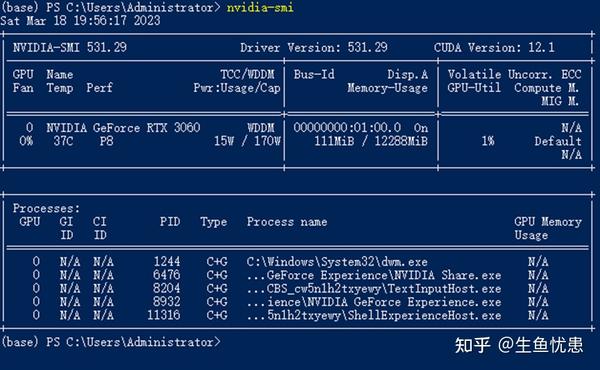Click the nvidia-smi command text
Screen dimensions: 600x370
click(x=260, y=7)
